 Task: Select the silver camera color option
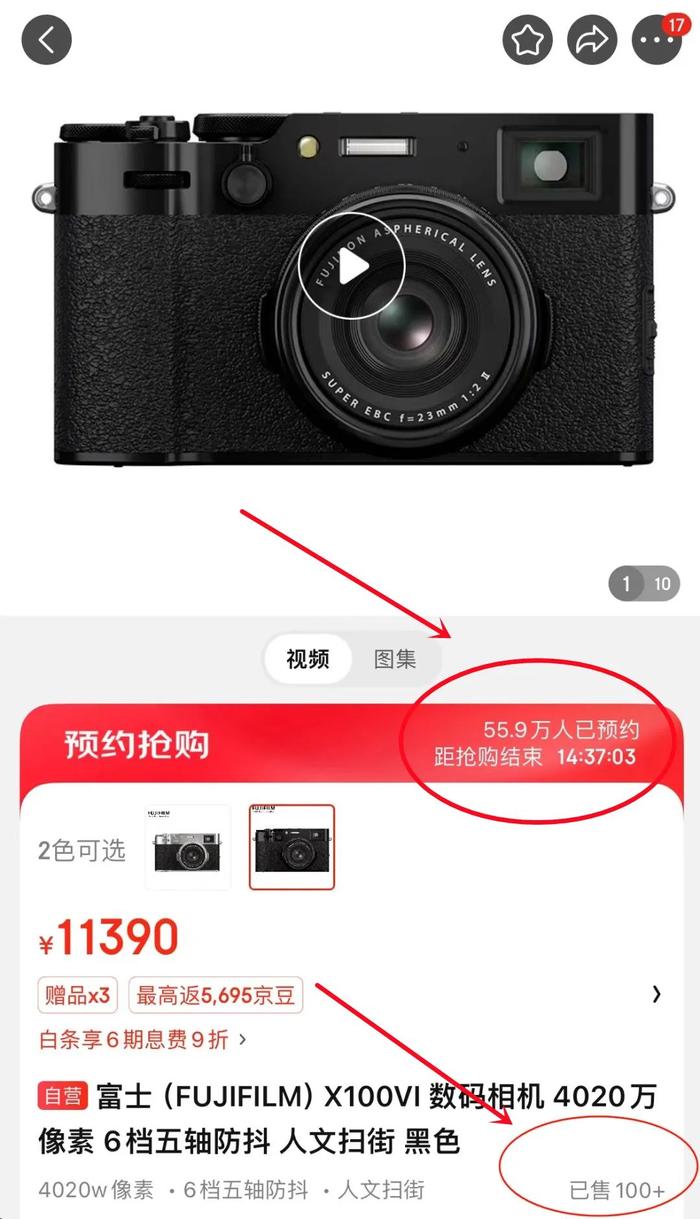pos(188,847)
